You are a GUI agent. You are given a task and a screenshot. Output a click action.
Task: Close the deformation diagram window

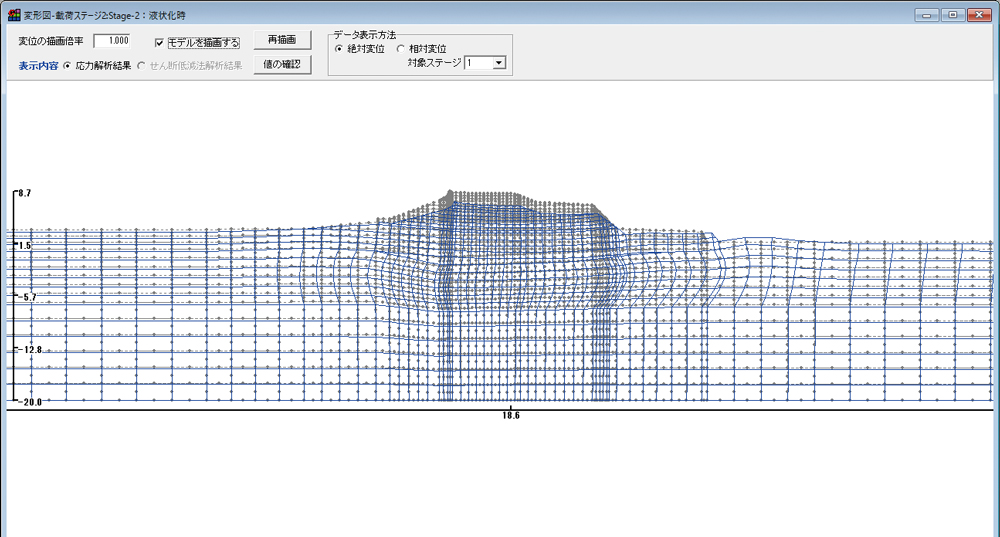[x=977, y=15]
